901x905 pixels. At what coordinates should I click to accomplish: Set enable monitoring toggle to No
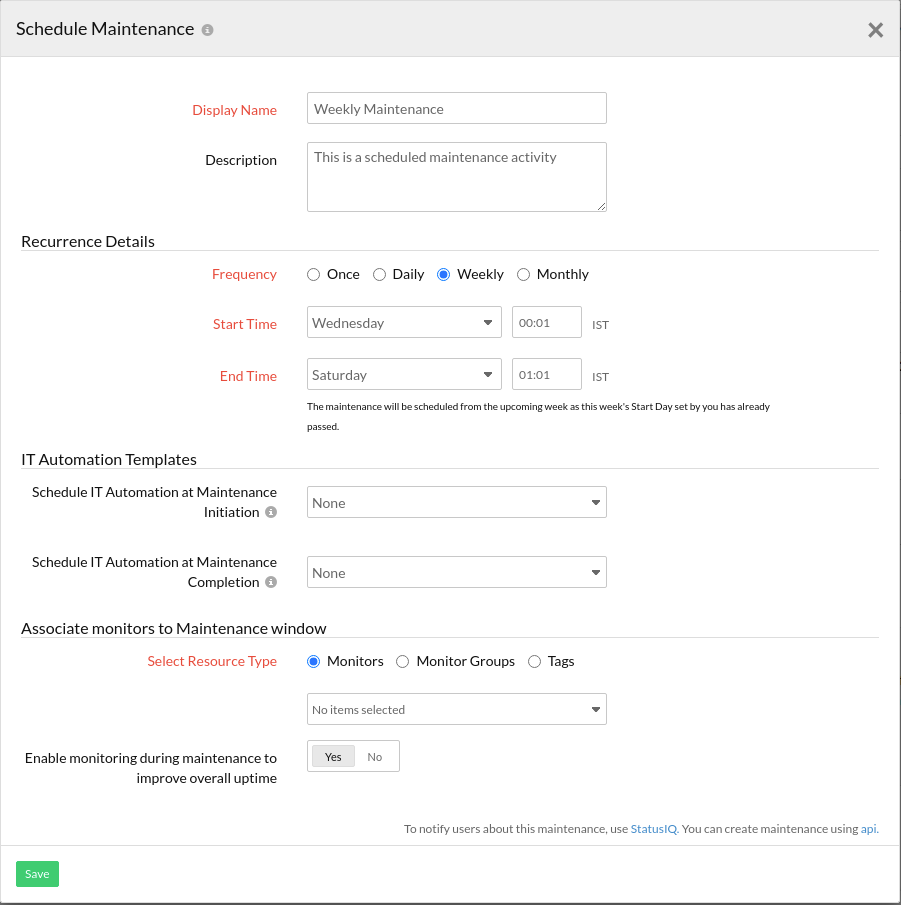(375, 757)
